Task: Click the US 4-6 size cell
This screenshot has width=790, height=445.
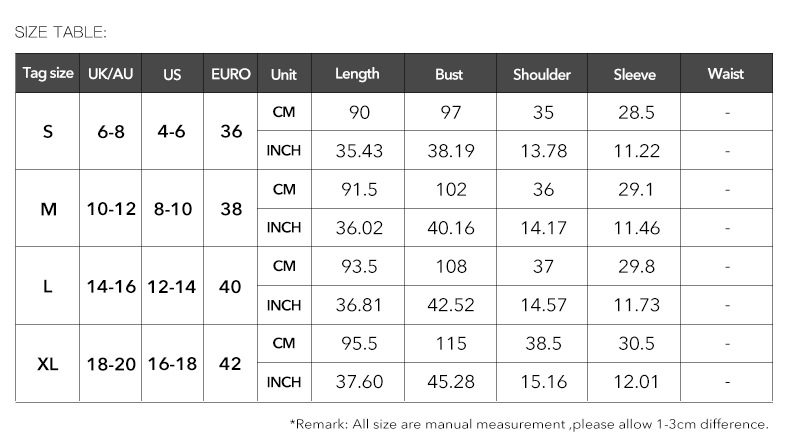Action: click(172, 132)
